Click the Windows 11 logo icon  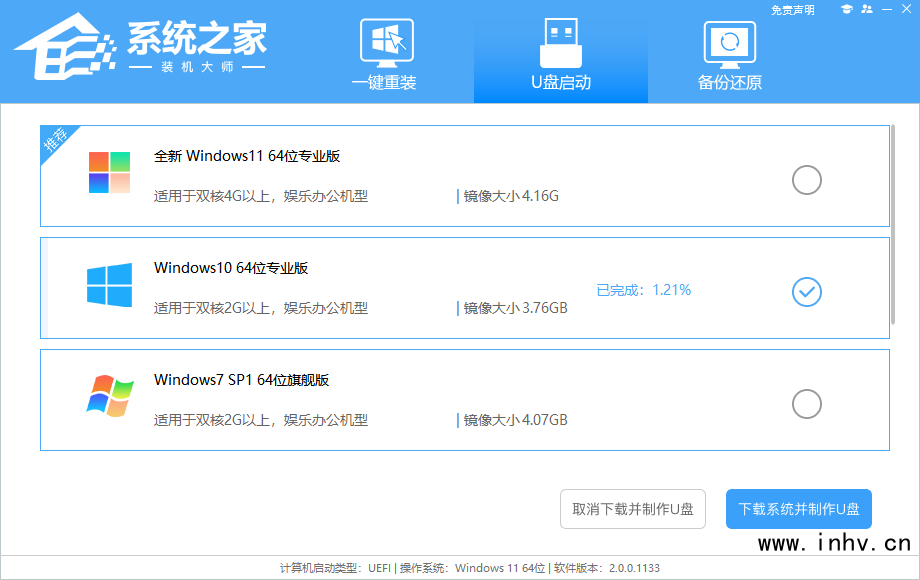coord(109,172)
